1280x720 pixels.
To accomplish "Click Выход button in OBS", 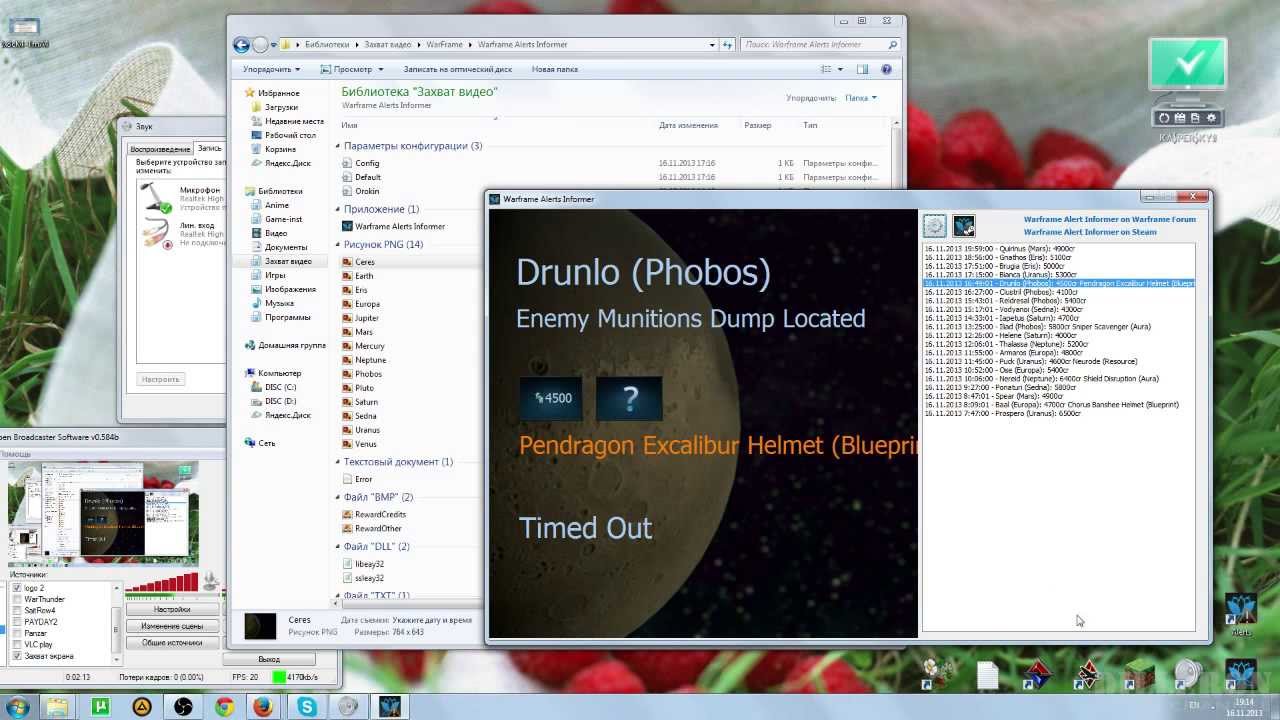I will click(268, 659).
